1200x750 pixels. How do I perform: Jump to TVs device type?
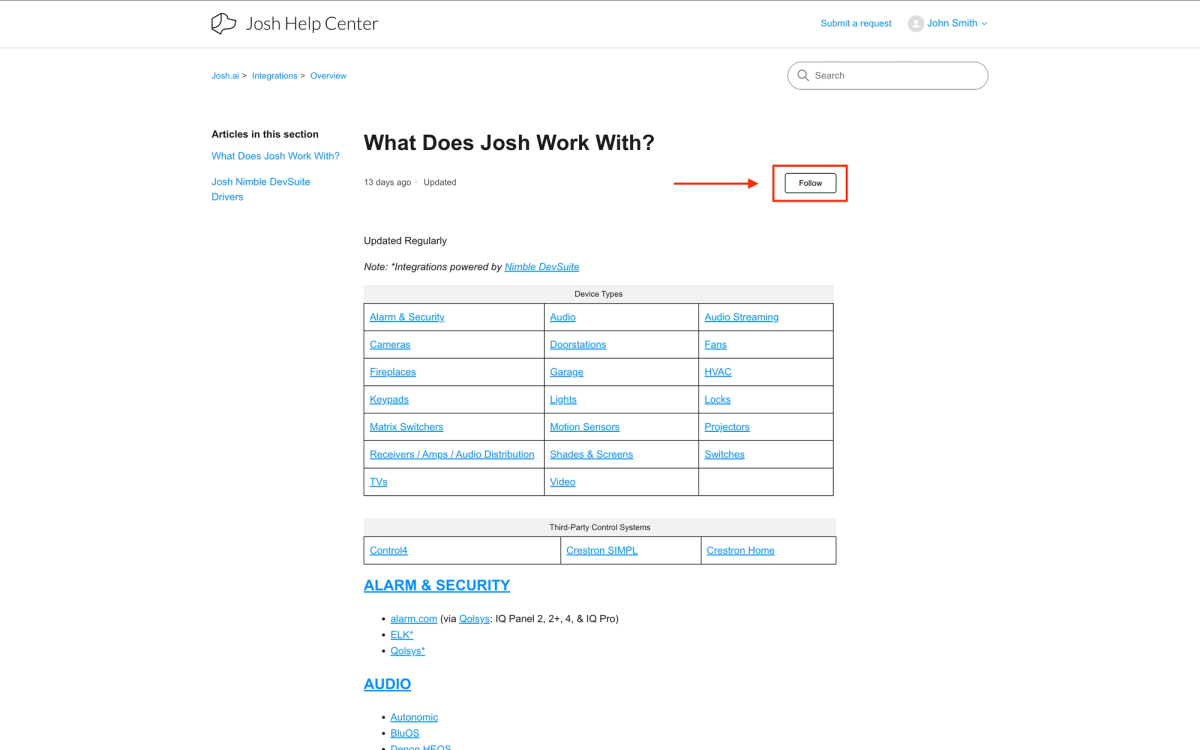(x=379, y=482)
